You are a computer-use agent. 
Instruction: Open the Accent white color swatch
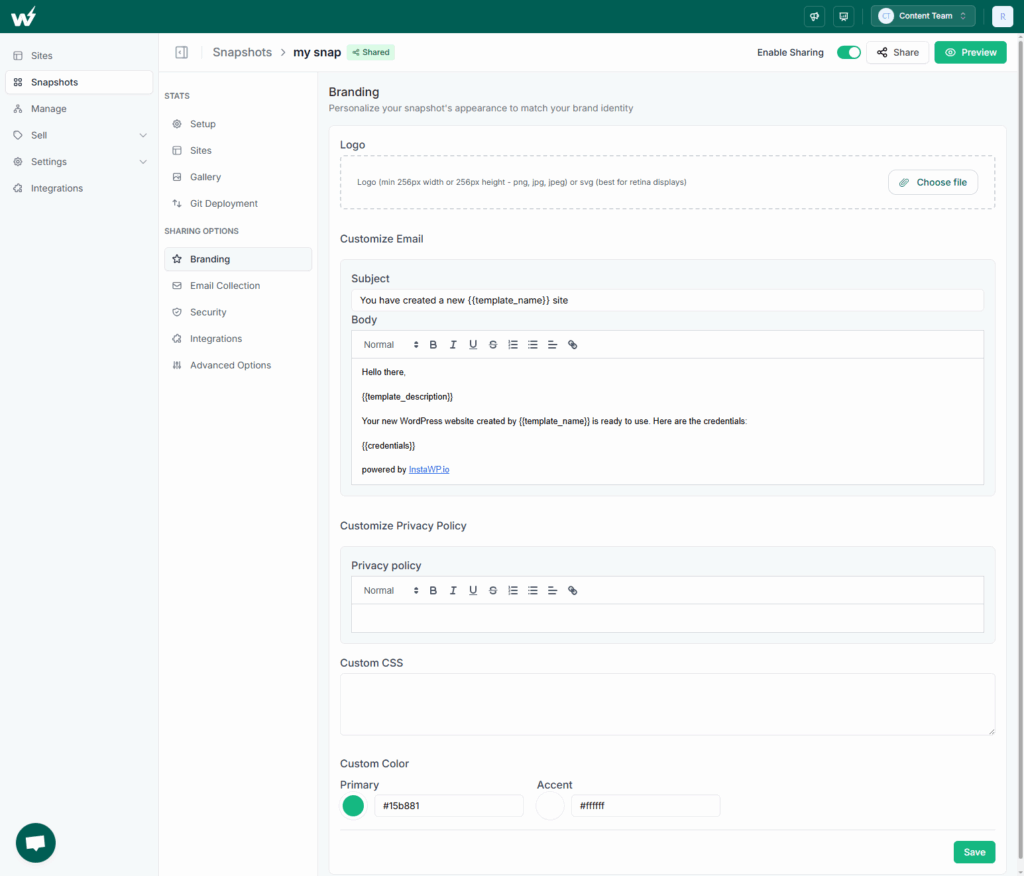click(550, 806)
